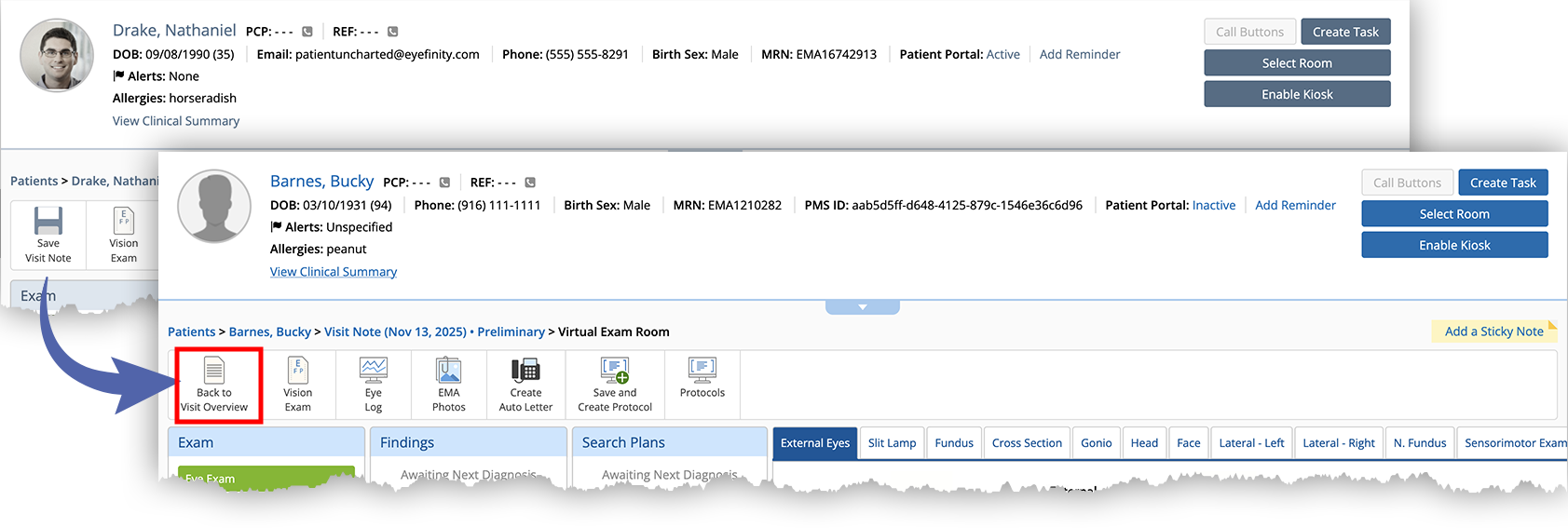This screenshot has width=1568, height=528.
Task: Click Enable Kiosk for Nathaniel Drake
Action: 1297,94
